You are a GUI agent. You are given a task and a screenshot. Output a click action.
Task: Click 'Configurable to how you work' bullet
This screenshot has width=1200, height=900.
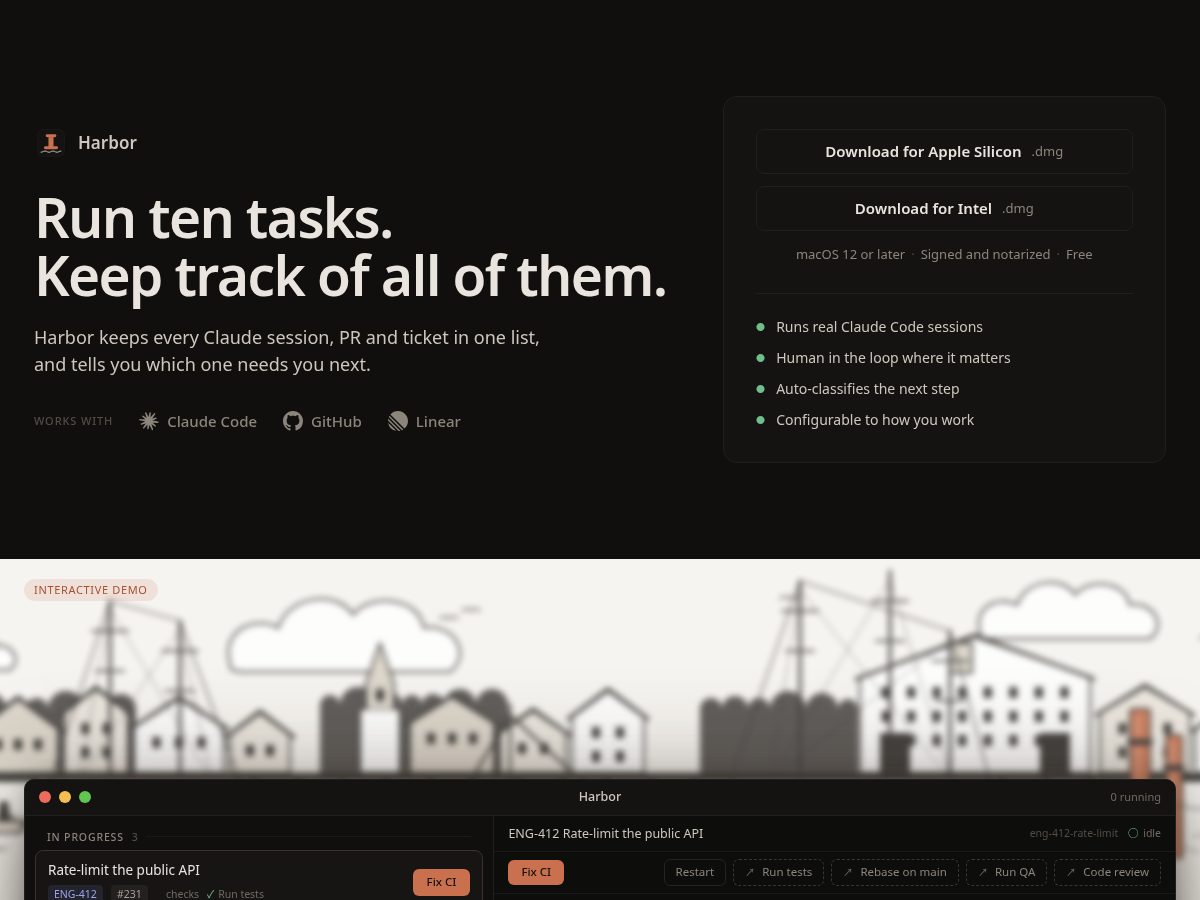point(875,420)
